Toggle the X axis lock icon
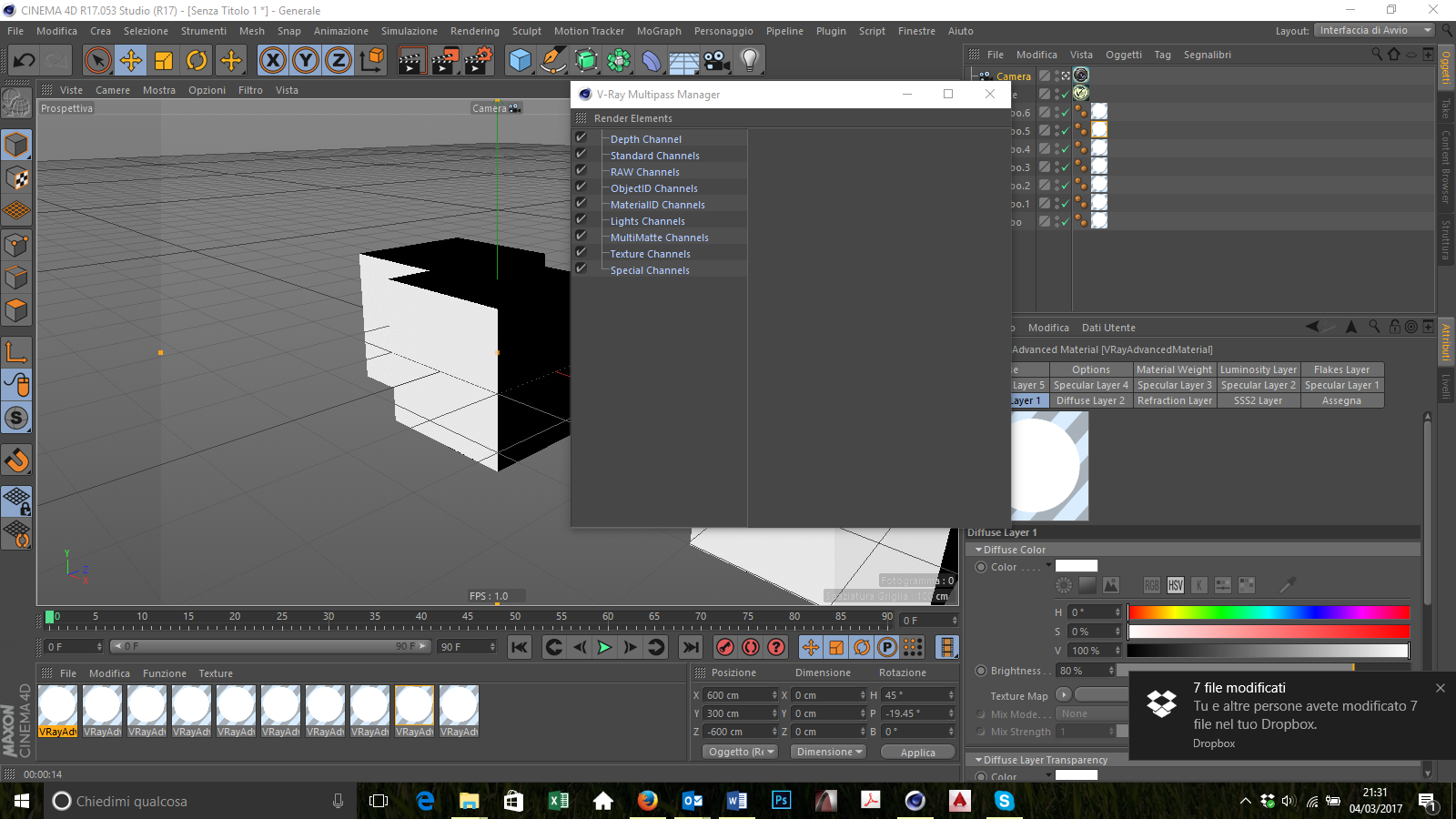Image resolution: width=1456 pixels, height=819 pixels. point(272,61)
